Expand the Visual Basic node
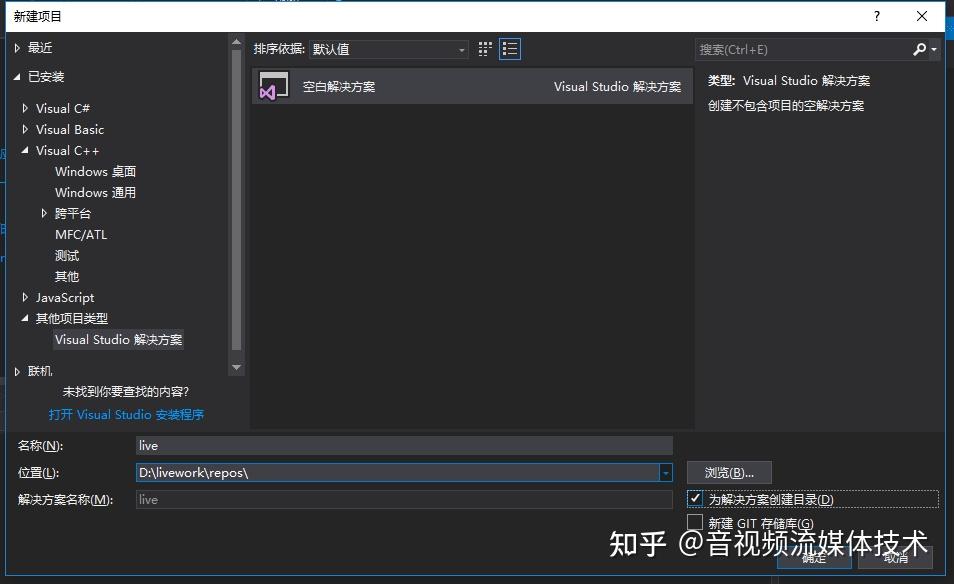The width and height of the screenshot is (954, 584). 25,129
